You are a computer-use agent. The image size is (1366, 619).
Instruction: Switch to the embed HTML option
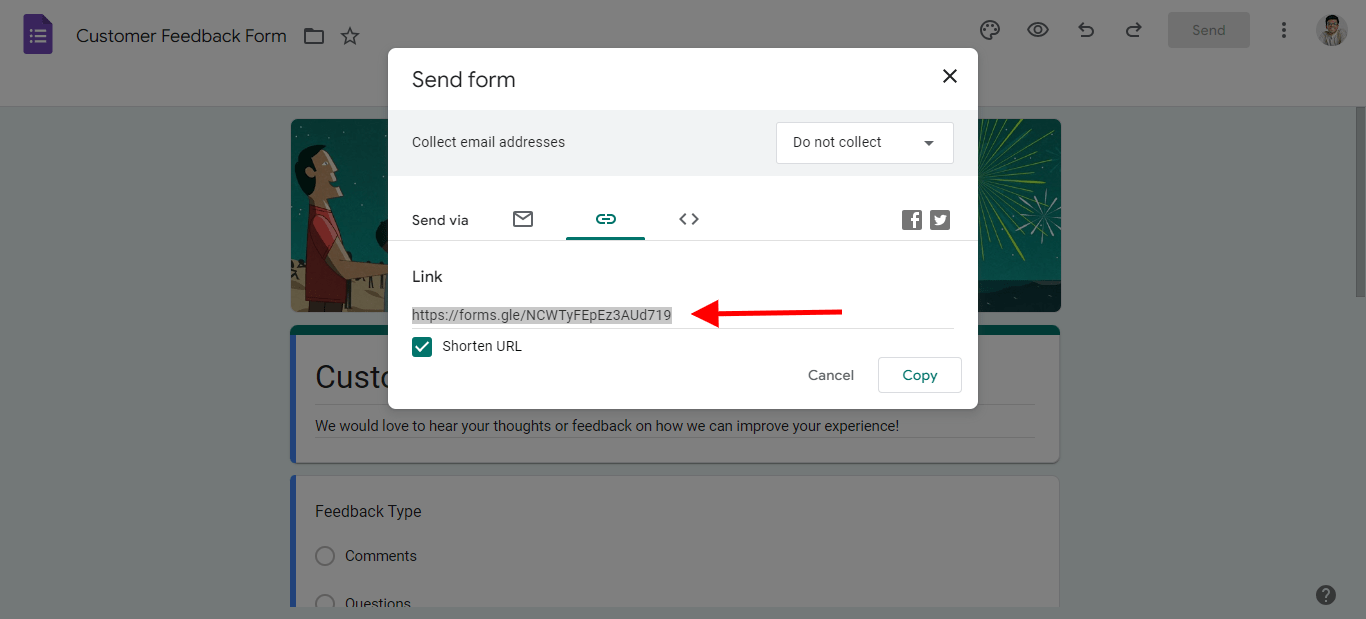pos(688,219)
